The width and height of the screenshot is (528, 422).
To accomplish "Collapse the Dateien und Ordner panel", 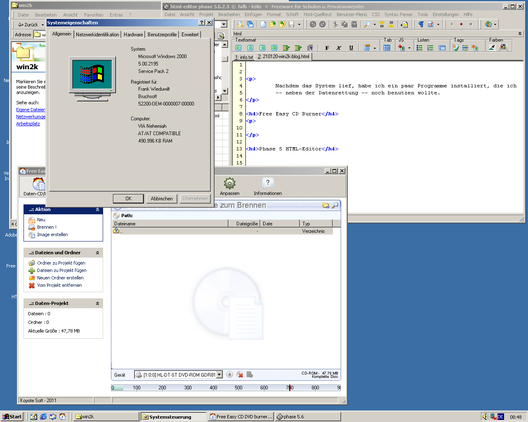I will pyautogui.click(x=97, y=253).
